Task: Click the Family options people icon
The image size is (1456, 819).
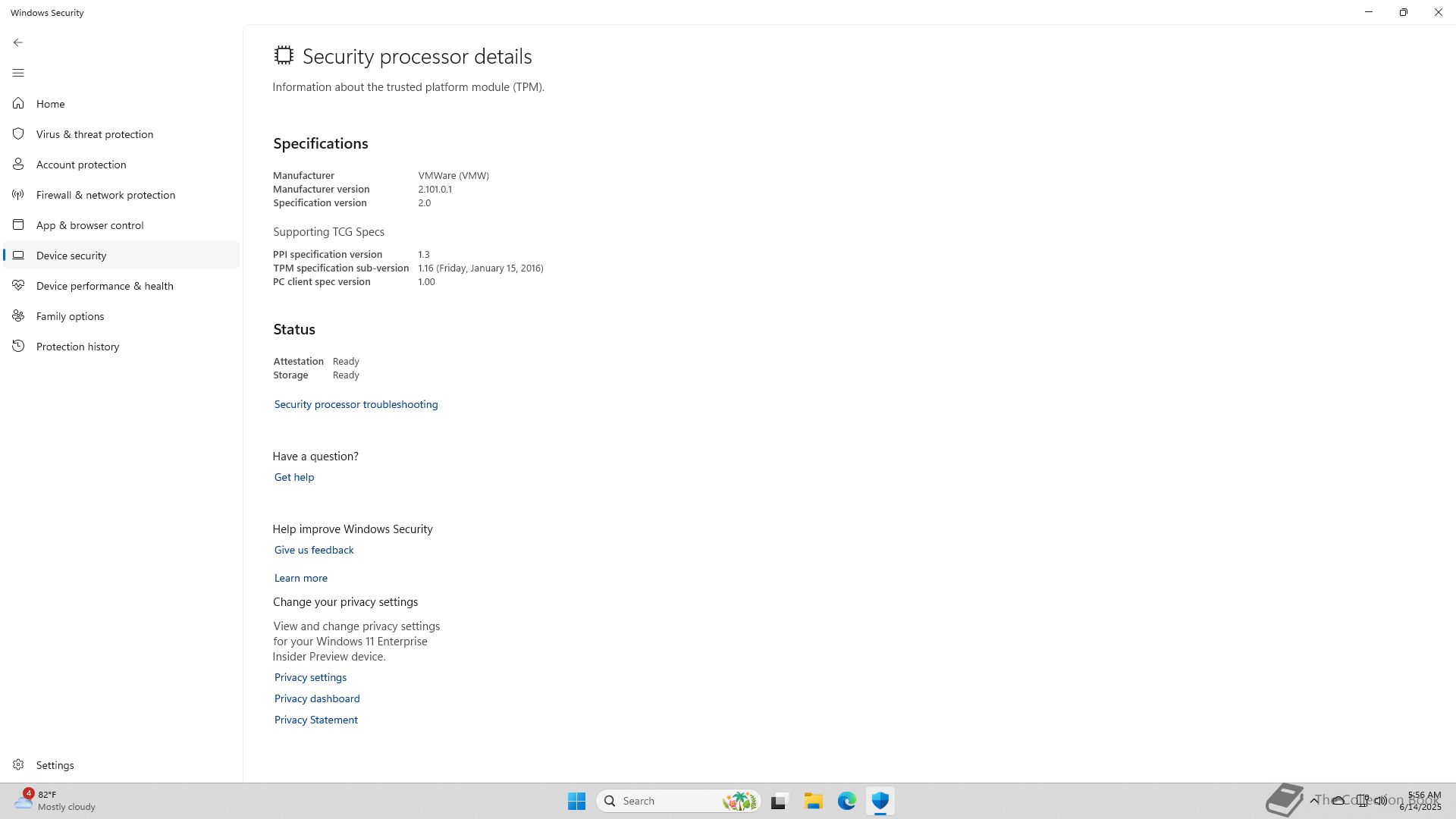Action: pos(18,316)
